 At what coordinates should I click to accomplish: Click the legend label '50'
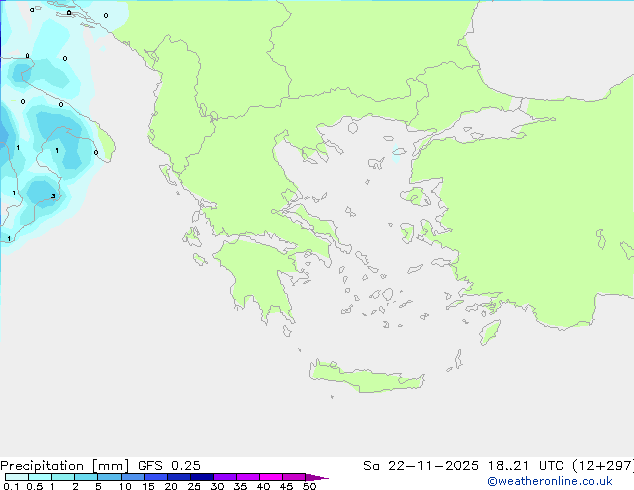pos(309,486)
